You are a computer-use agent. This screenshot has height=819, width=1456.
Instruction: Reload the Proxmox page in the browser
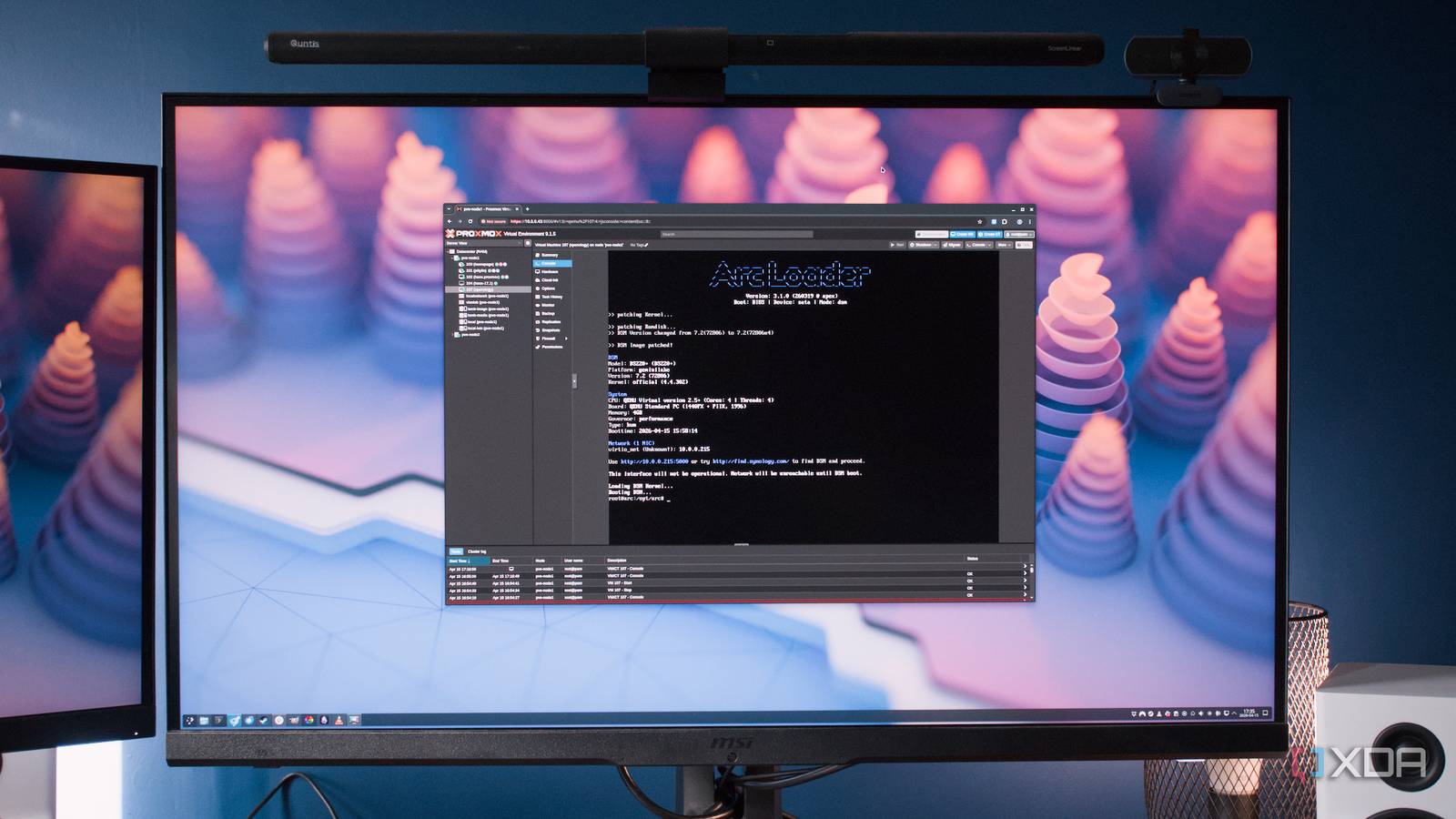tap(470, 221)
